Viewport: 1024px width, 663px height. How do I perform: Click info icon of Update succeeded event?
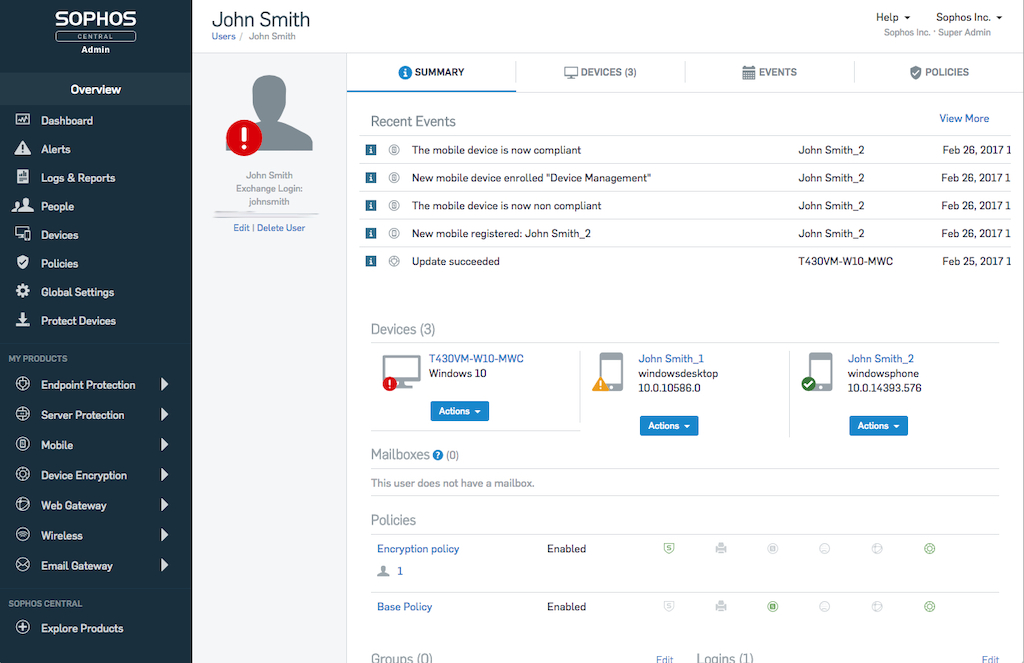tap(371, 261)
